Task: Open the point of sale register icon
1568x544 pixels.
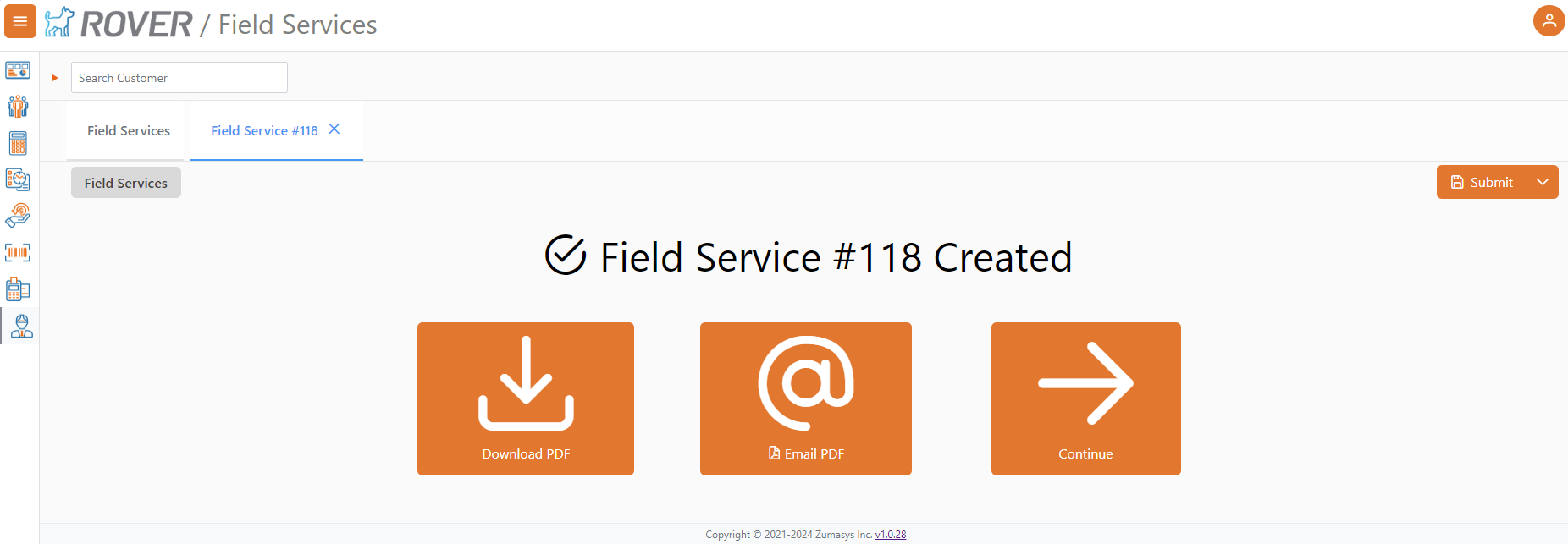Action: click(18, 289)
